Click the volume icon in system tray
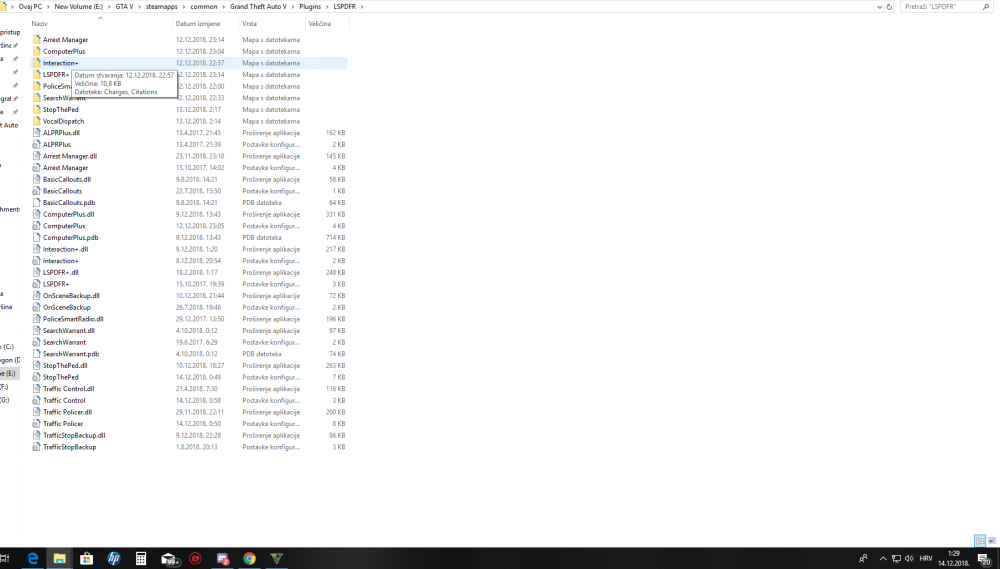This screenshot has height=569, width=1000. [x=909, y=559]
